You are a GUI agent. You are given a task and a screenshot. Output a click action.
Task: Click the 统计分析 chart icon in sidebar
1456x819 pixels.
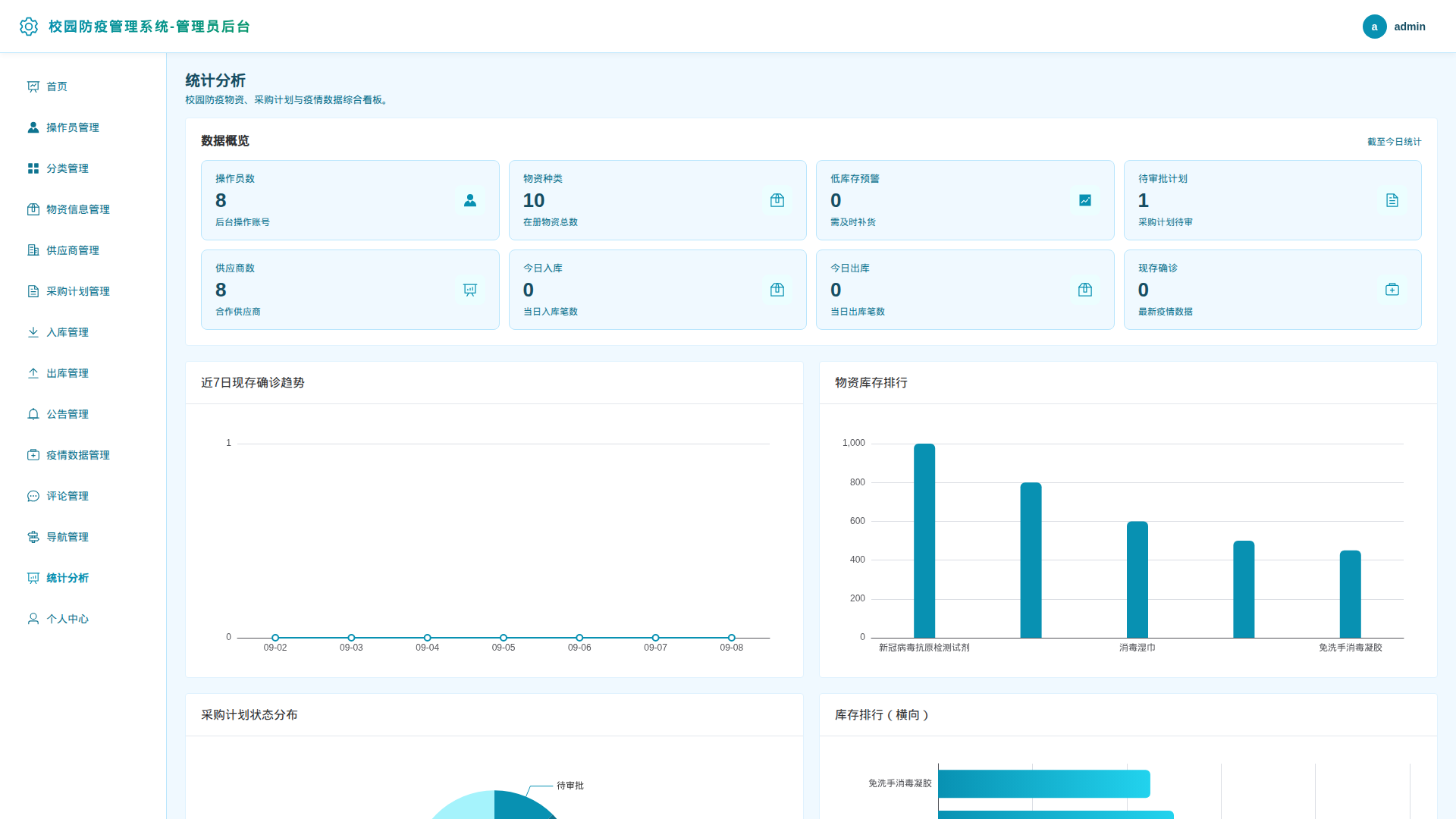[33, 578]
